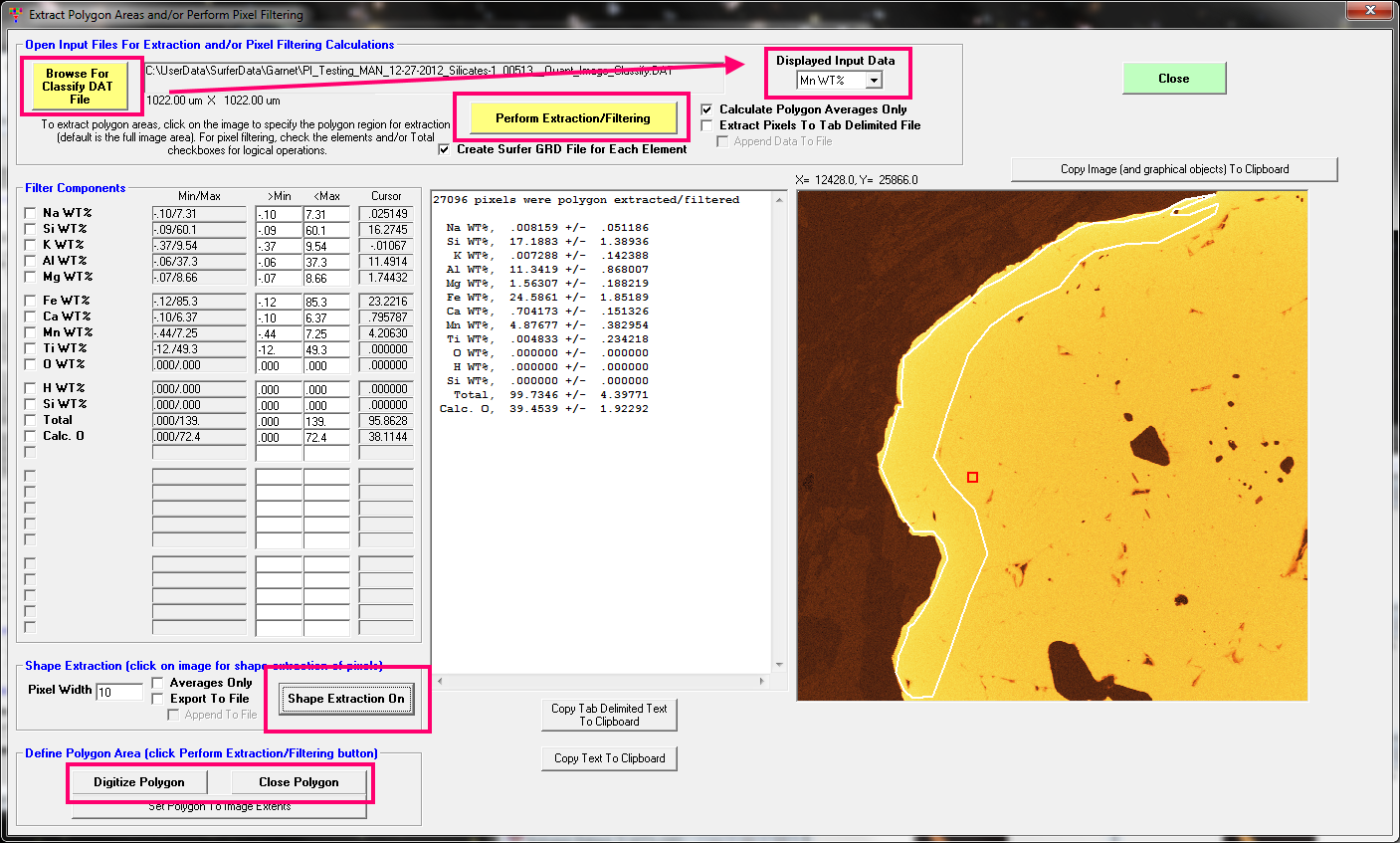Image resolution: width=1400 pixels, height=843 pixels.
Task: Check the Na WT% filter component
Action: [30, 213]
